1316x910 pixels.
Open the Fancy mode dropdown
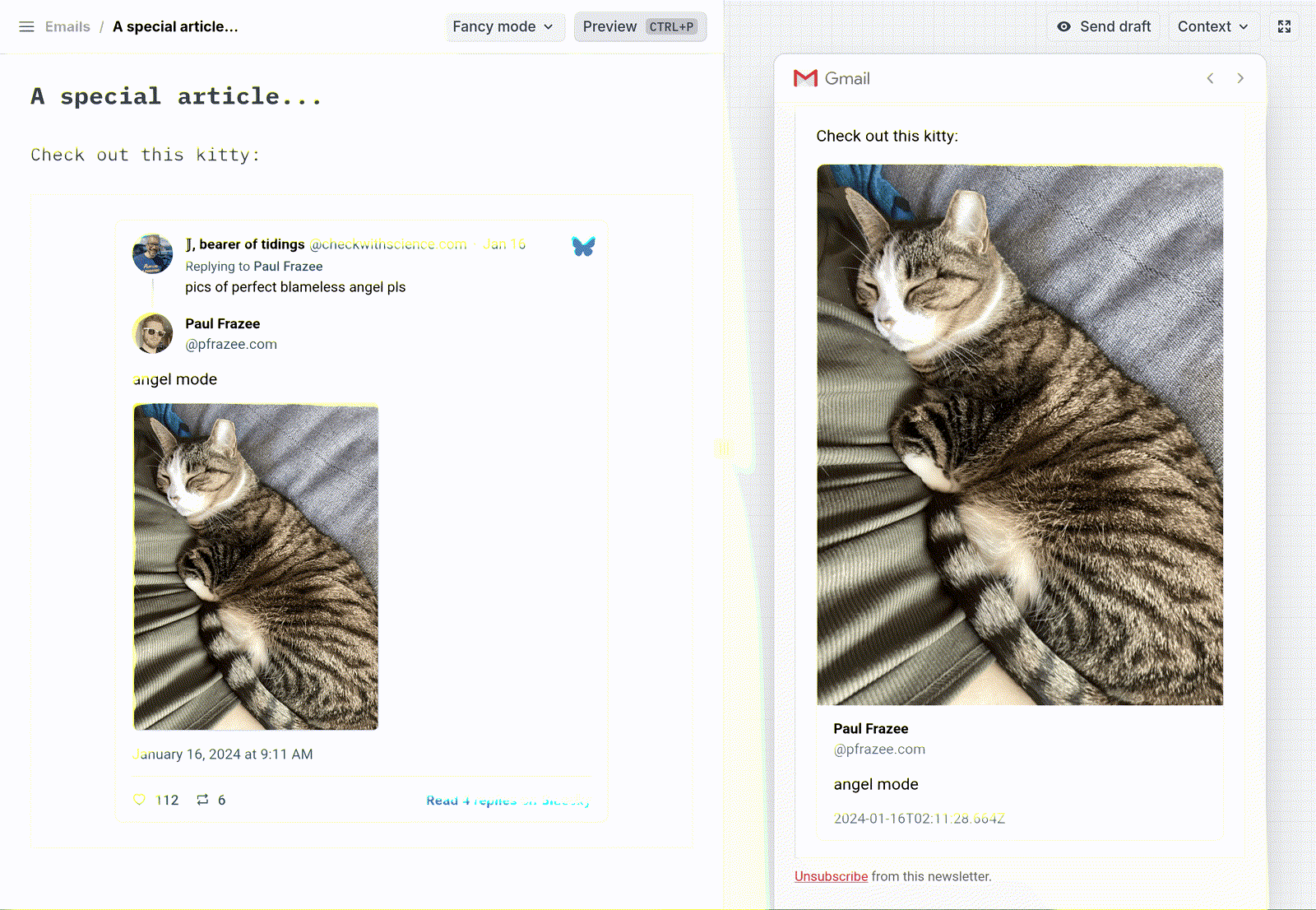504,26
